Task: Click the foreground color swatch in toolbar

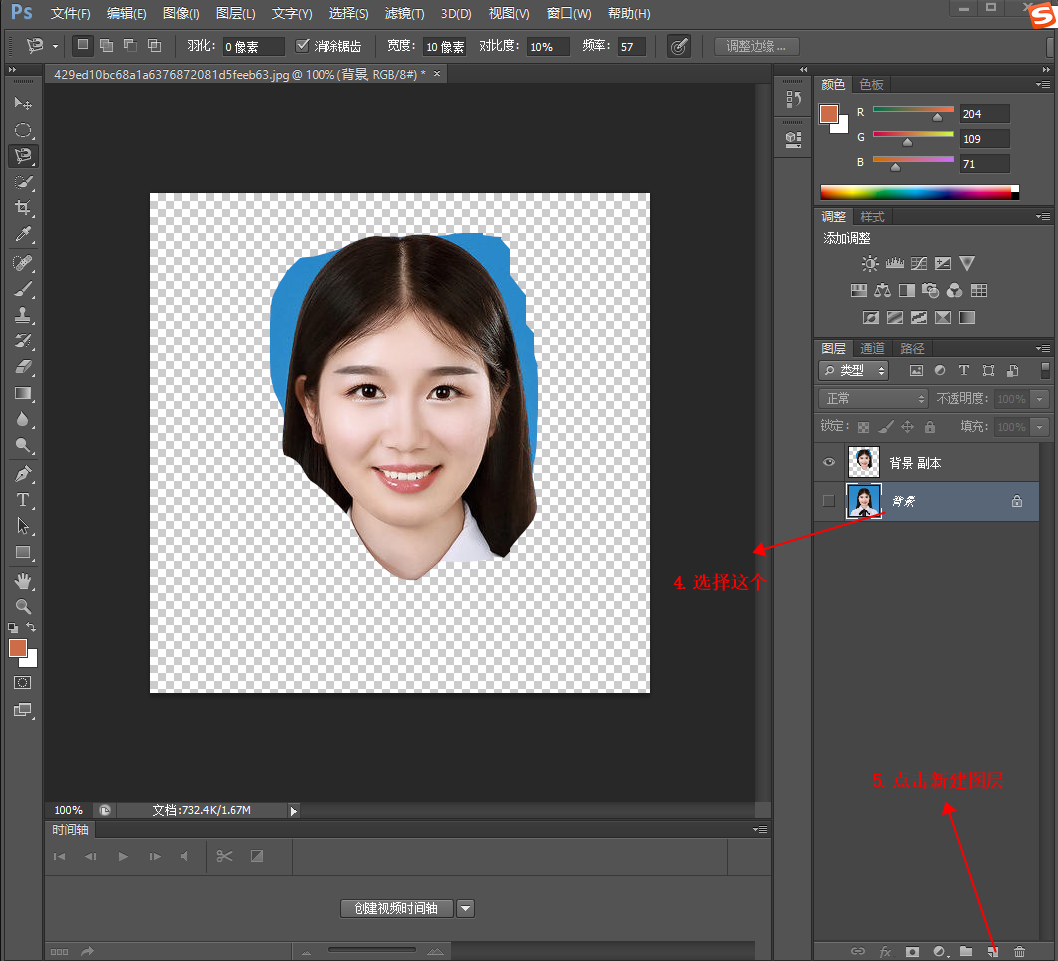Action: tap(18, 648)
